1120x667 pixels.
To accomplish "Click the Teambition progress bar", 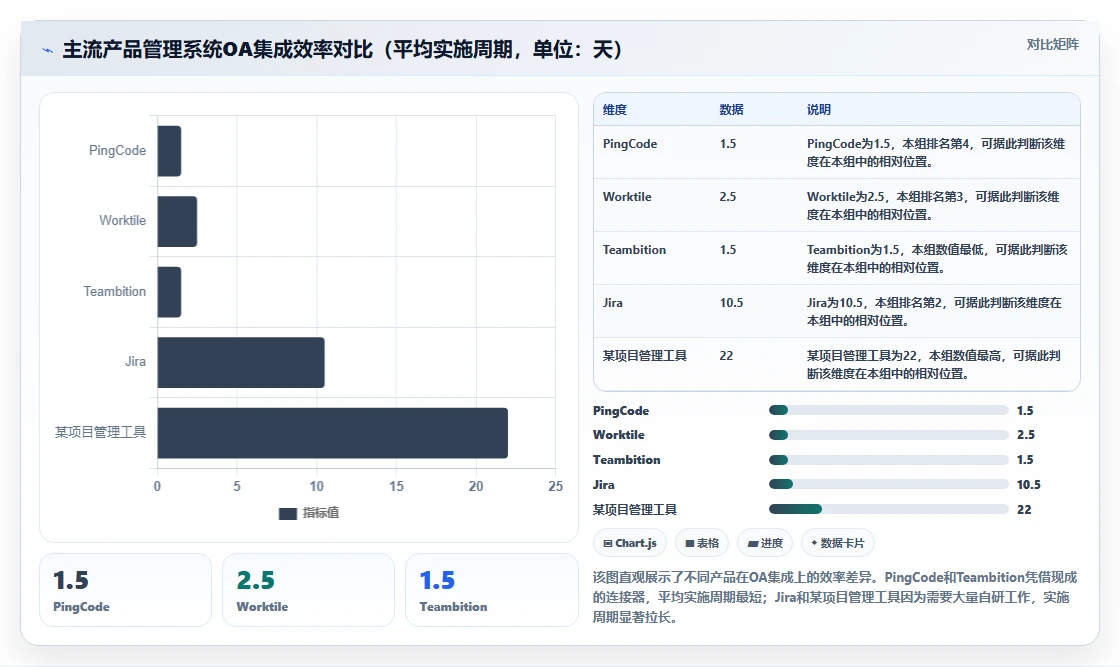I will [889, 460].
